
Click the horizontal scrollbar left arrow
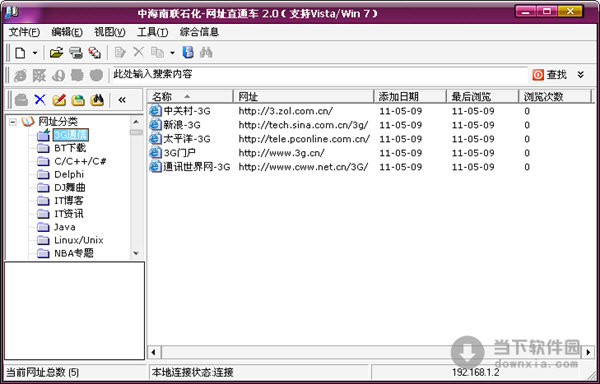pos(154,352)
